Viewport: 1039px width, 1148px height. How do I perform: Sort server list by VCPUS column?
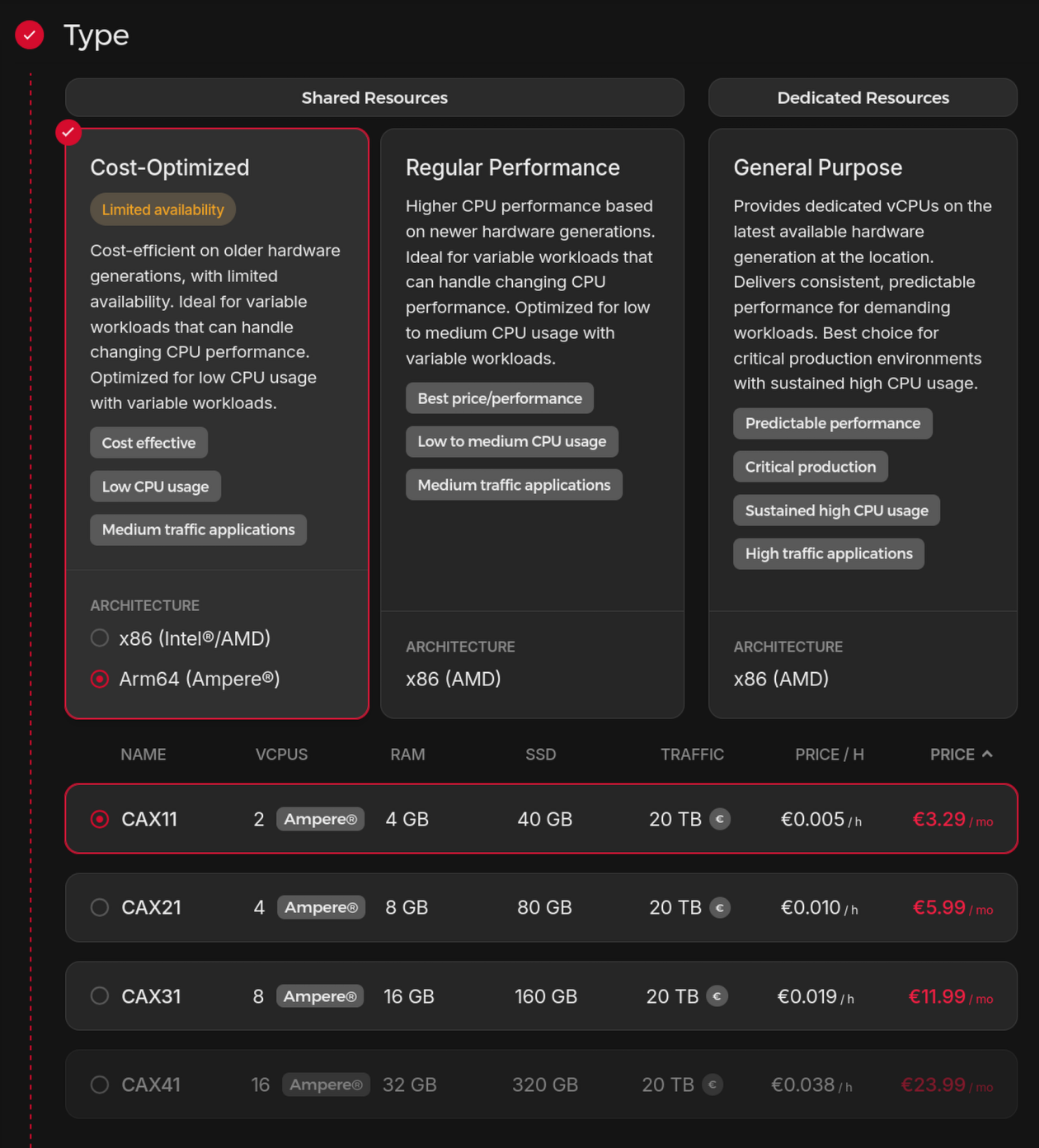tap(281, 755)
